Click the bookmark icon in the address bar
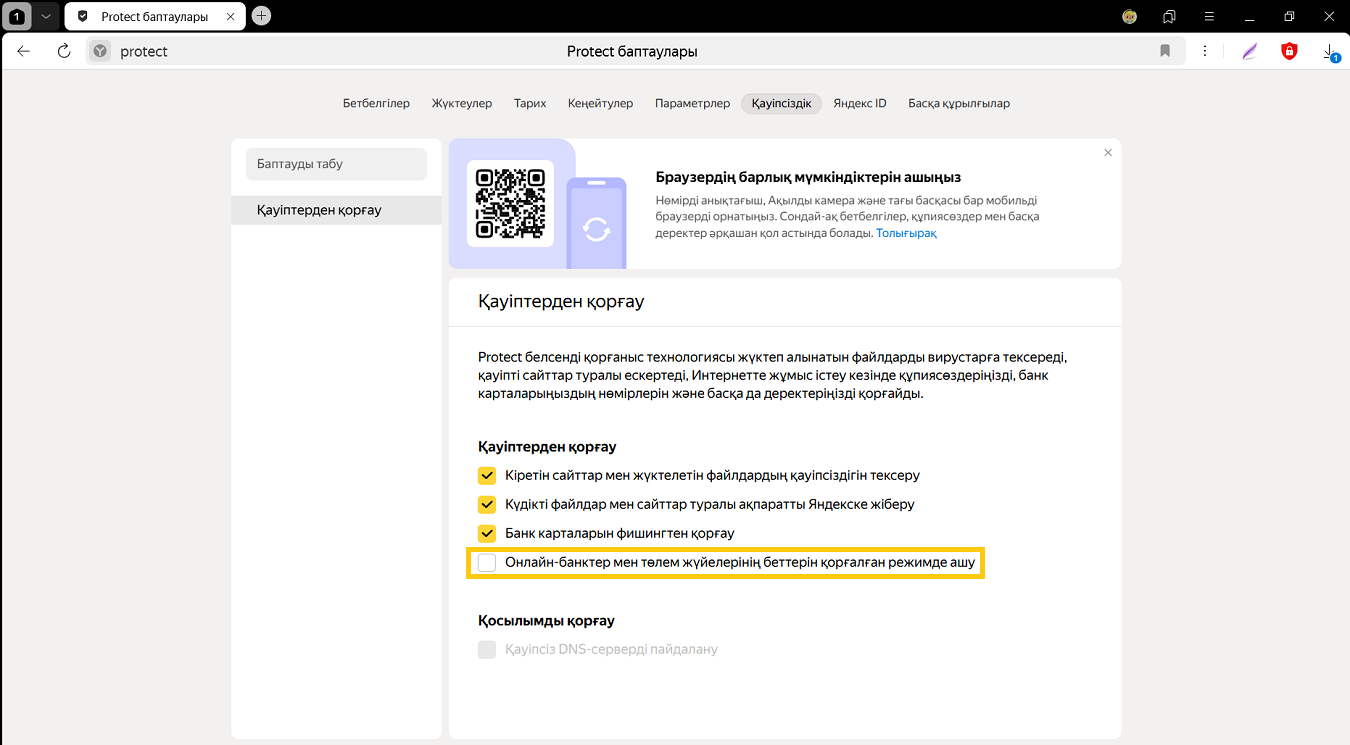The height and width of the screenshot is (745, 1350). click(1165, 51)
